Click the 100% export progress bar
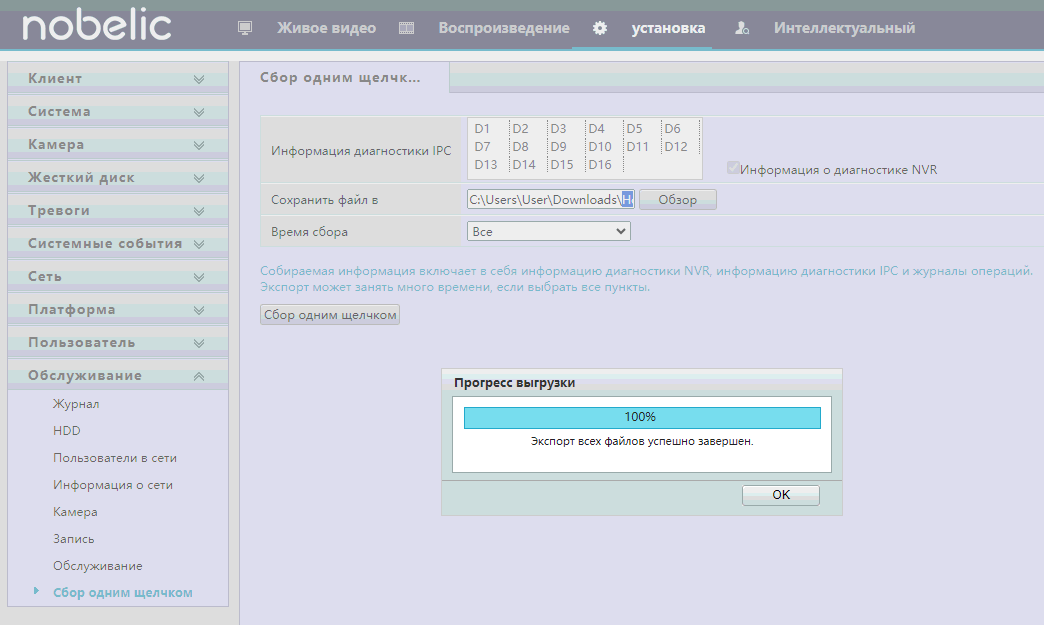Viewport: 1044px width, 625px height. click(642, 417)
